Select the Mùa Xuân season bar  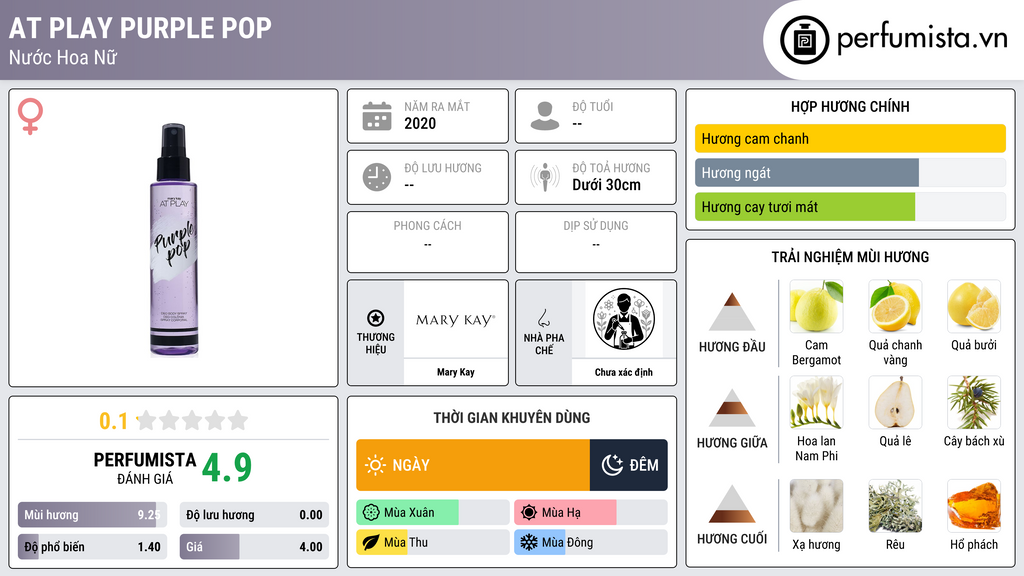[x=433, y=513]
